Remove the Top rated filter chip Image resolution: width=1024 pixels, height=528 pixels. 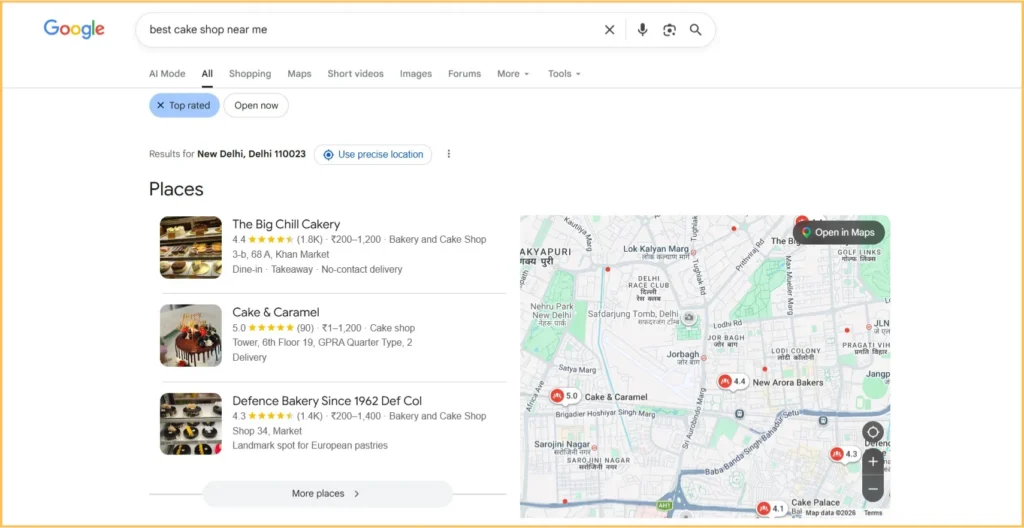click(x=161, y=105)
